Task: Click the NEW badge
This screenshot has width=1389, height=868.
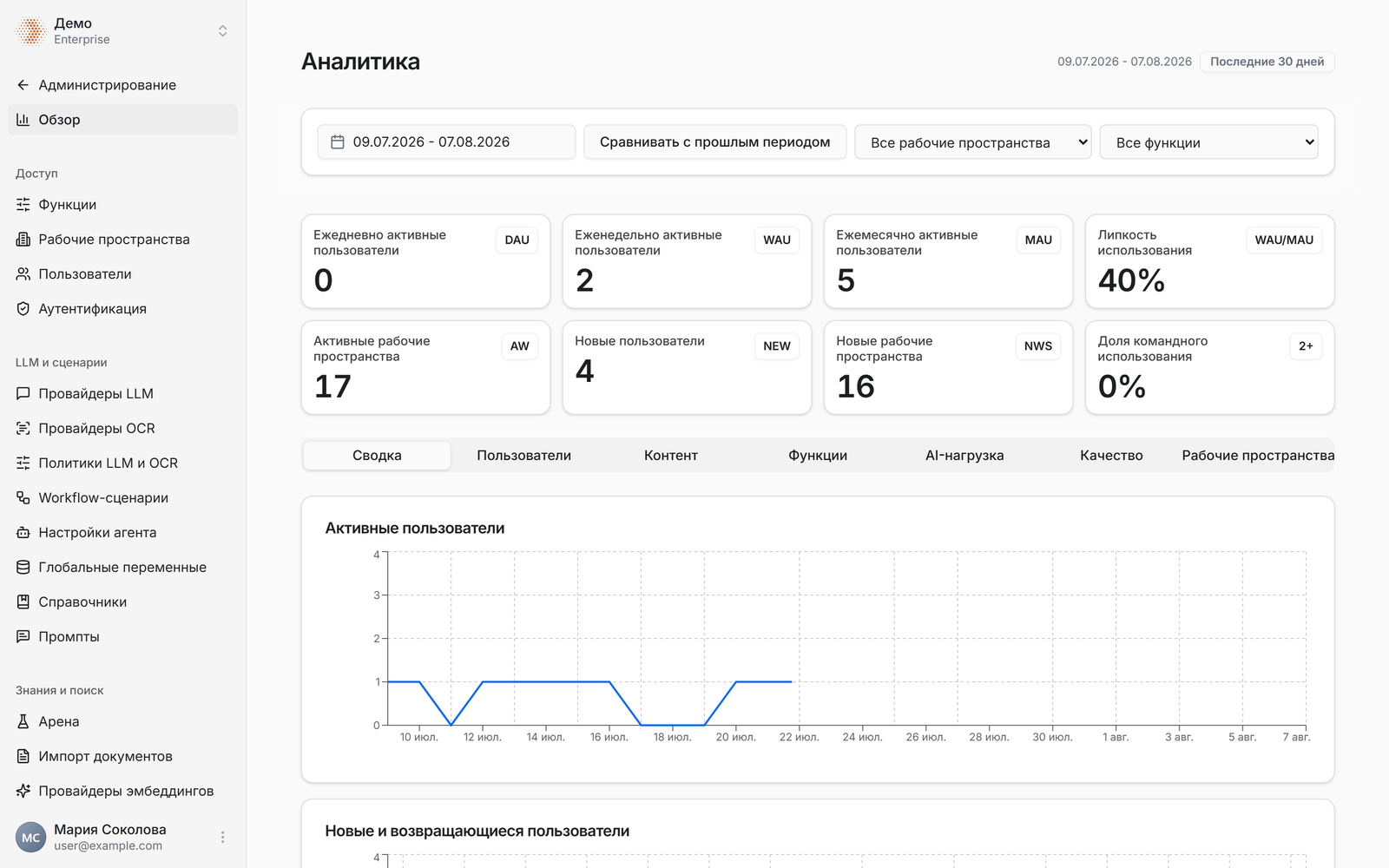Action: point(777,346)
